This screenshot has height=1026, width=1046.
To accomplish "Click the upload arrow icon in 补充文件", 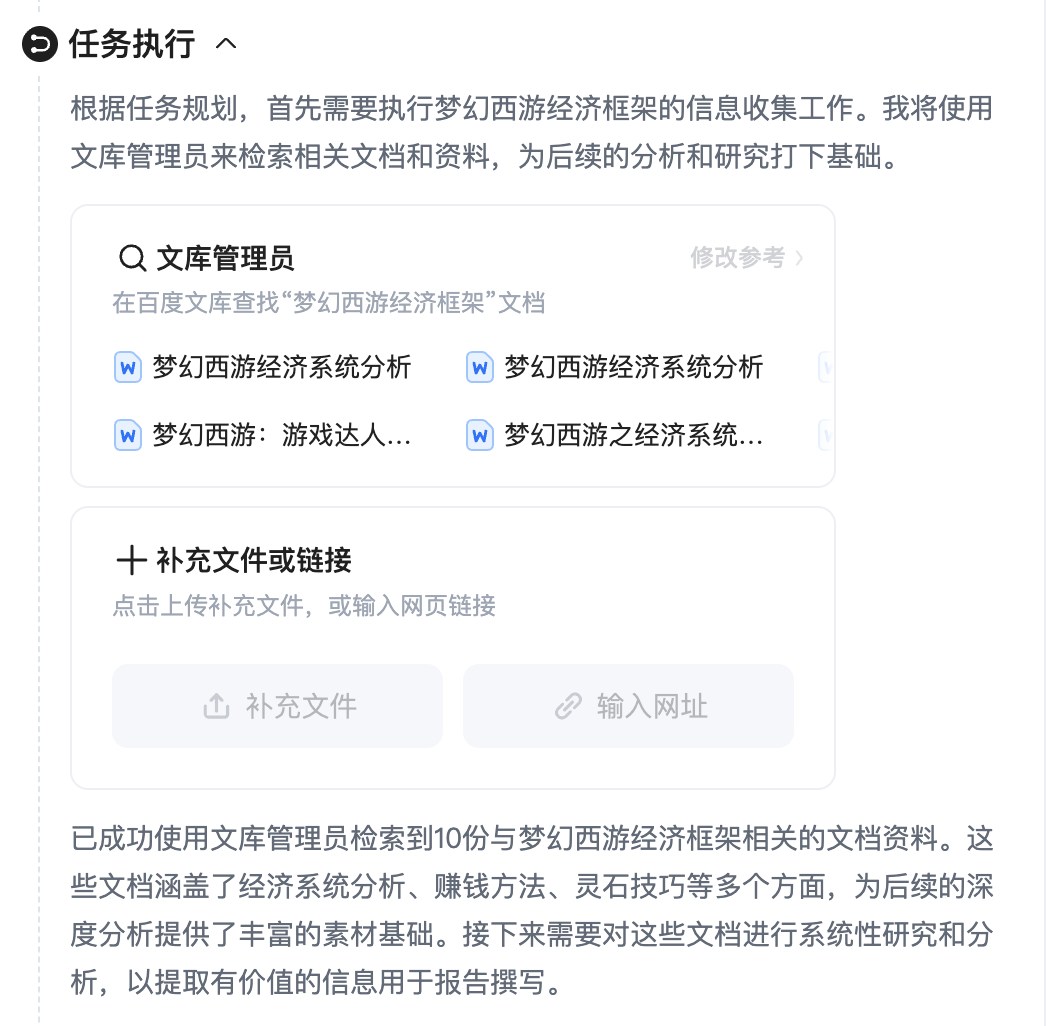I will 216,706.
